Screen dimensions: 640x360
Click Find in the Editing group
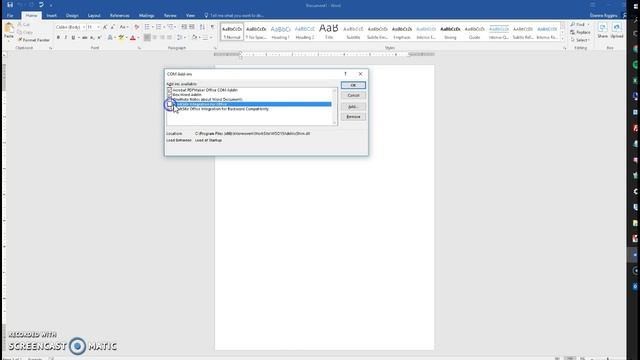[578, 24]
